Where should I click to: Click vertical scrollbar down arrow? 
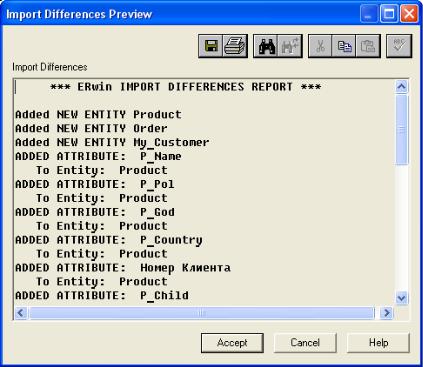point(401,298)
